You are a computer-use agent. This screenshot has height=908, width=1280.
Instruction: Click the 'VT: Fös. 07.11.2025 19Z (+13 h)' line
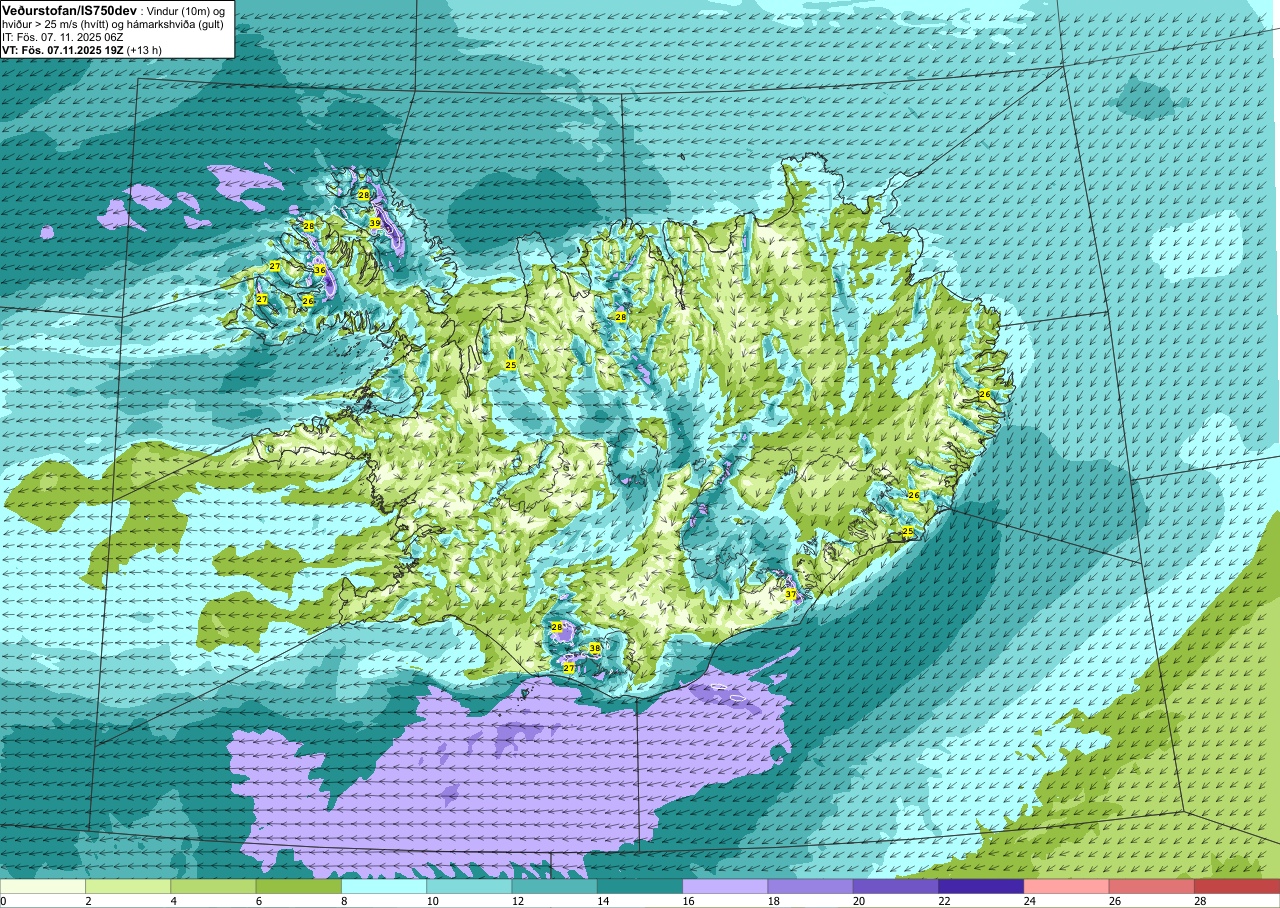82,49
